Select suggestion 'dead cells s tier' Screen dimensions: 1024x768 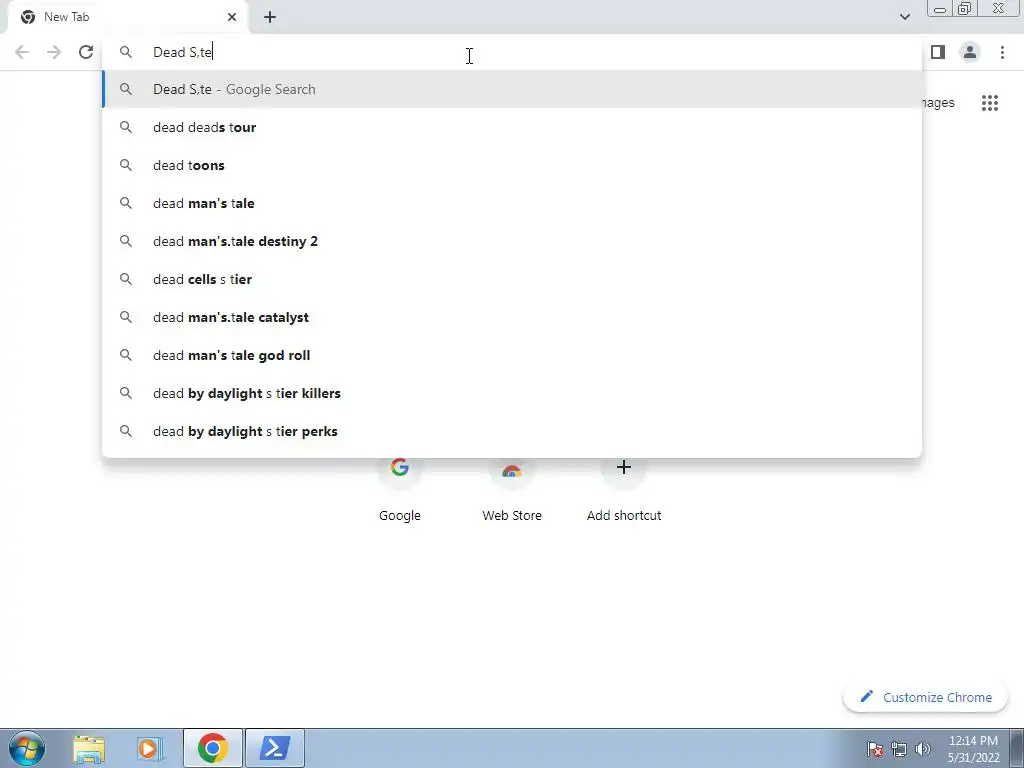click(x=512, y=279)
